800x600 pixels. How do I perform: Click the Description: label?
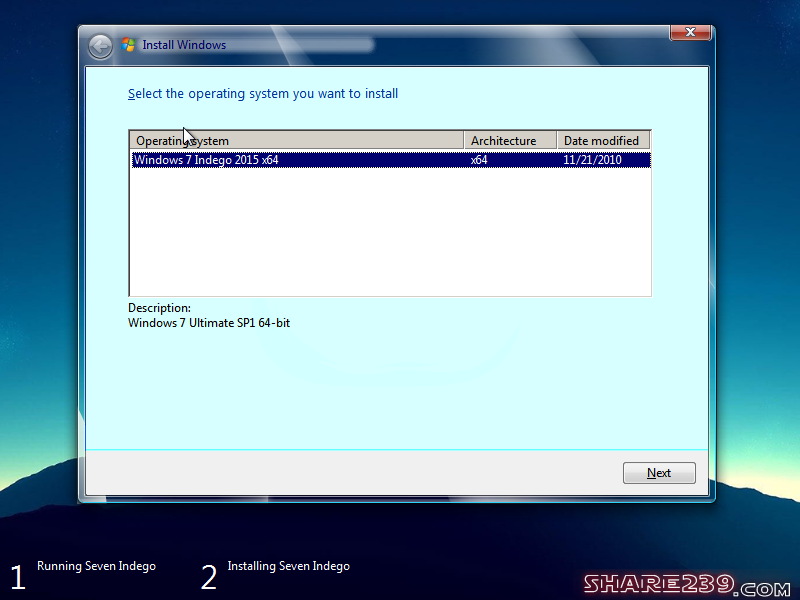click(x=159, y=308)
